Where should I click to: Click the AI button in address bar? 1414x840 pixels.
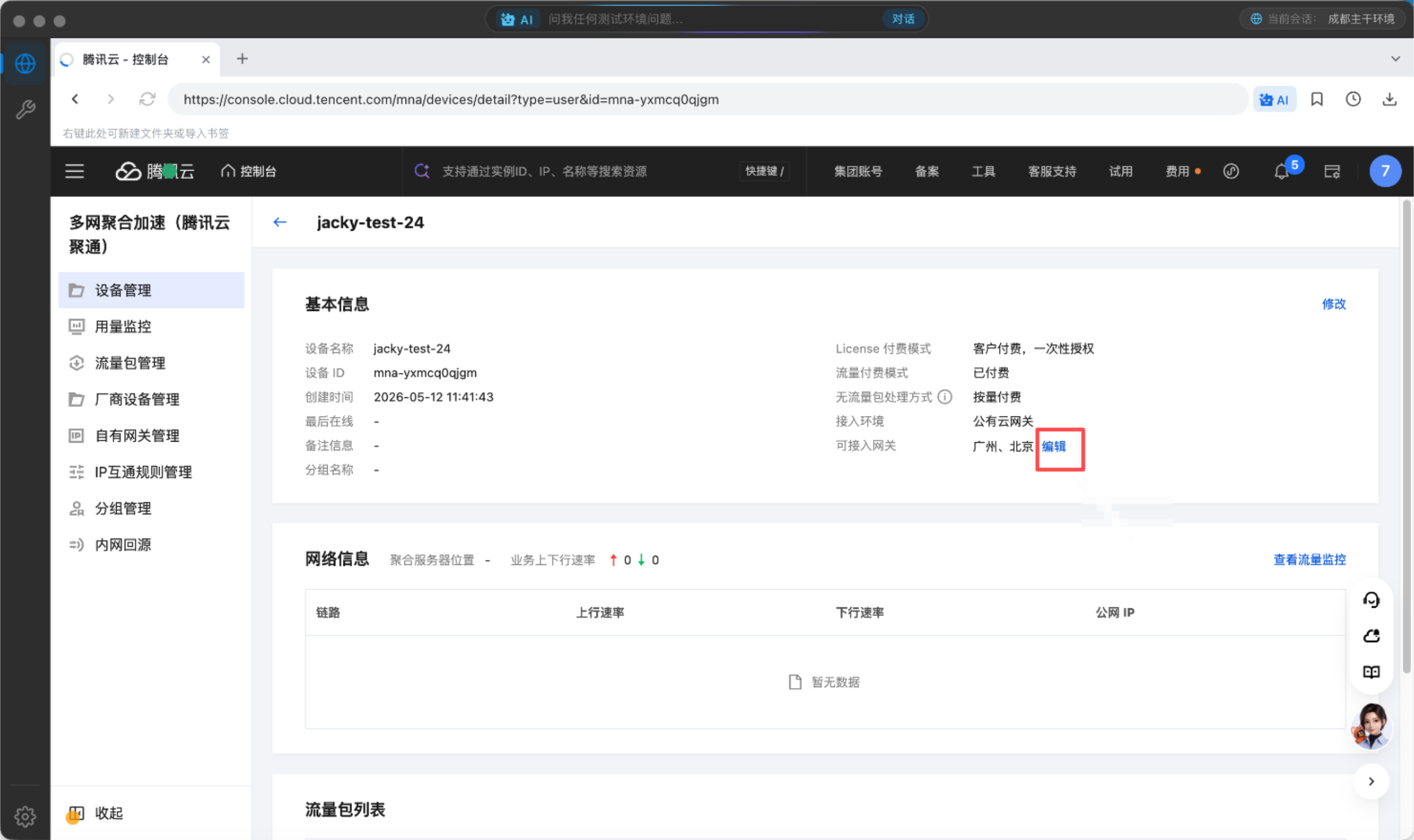point(1274,99)
